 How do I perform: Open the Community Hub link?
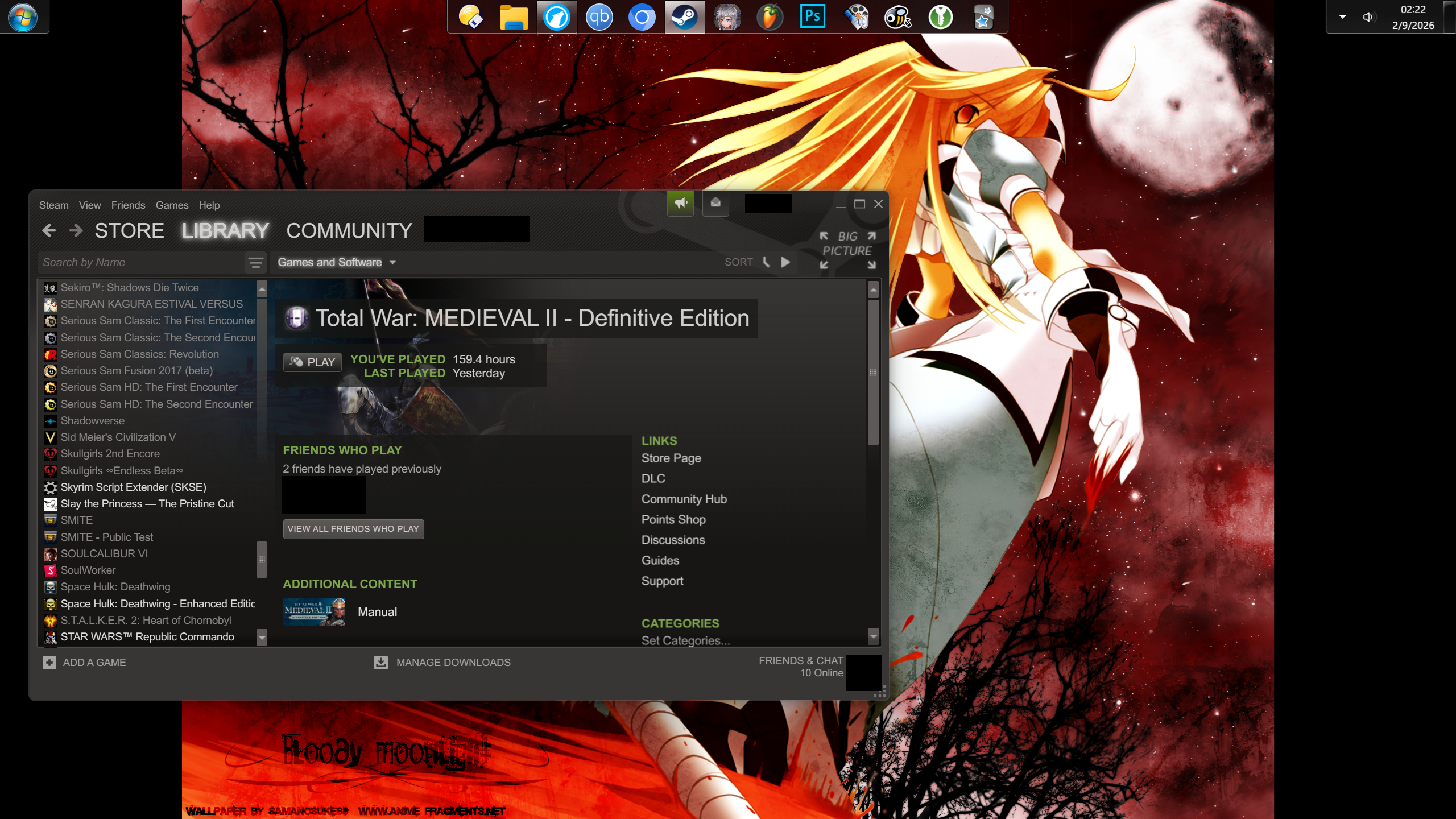click(684, 499)
